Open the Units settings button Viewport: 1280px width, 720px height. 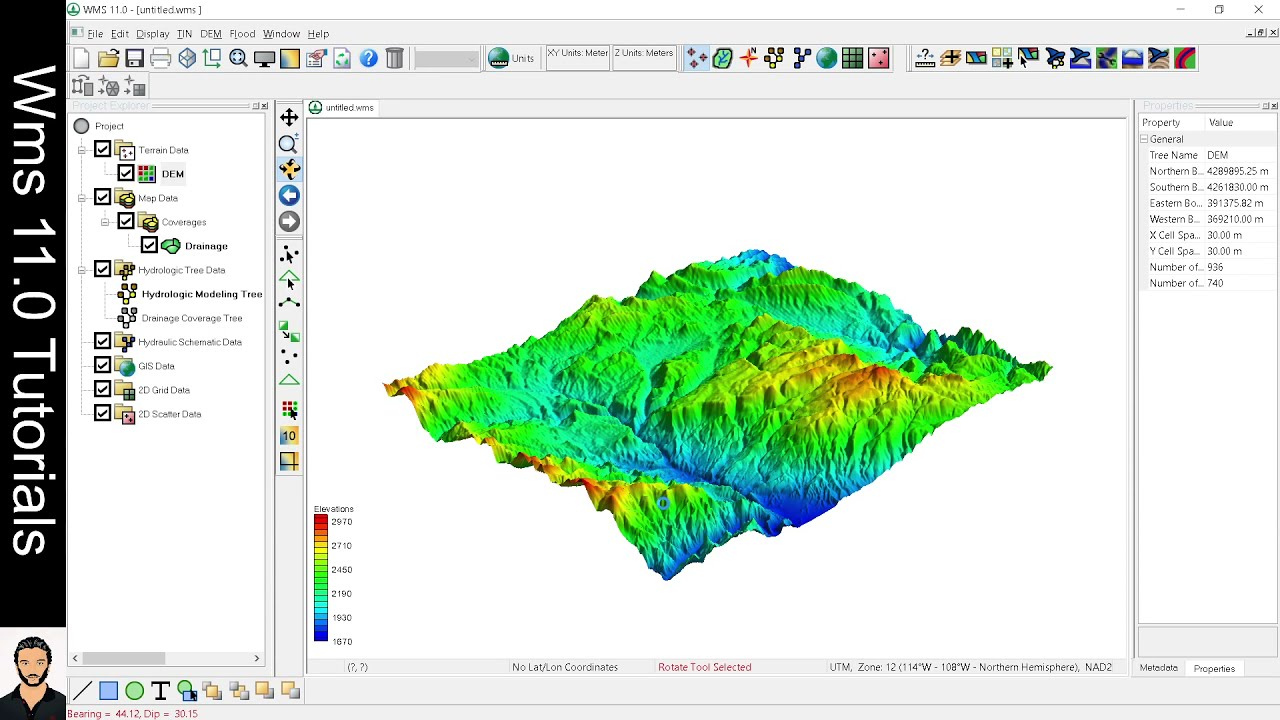pyautogui.click(x=511, y=58)
